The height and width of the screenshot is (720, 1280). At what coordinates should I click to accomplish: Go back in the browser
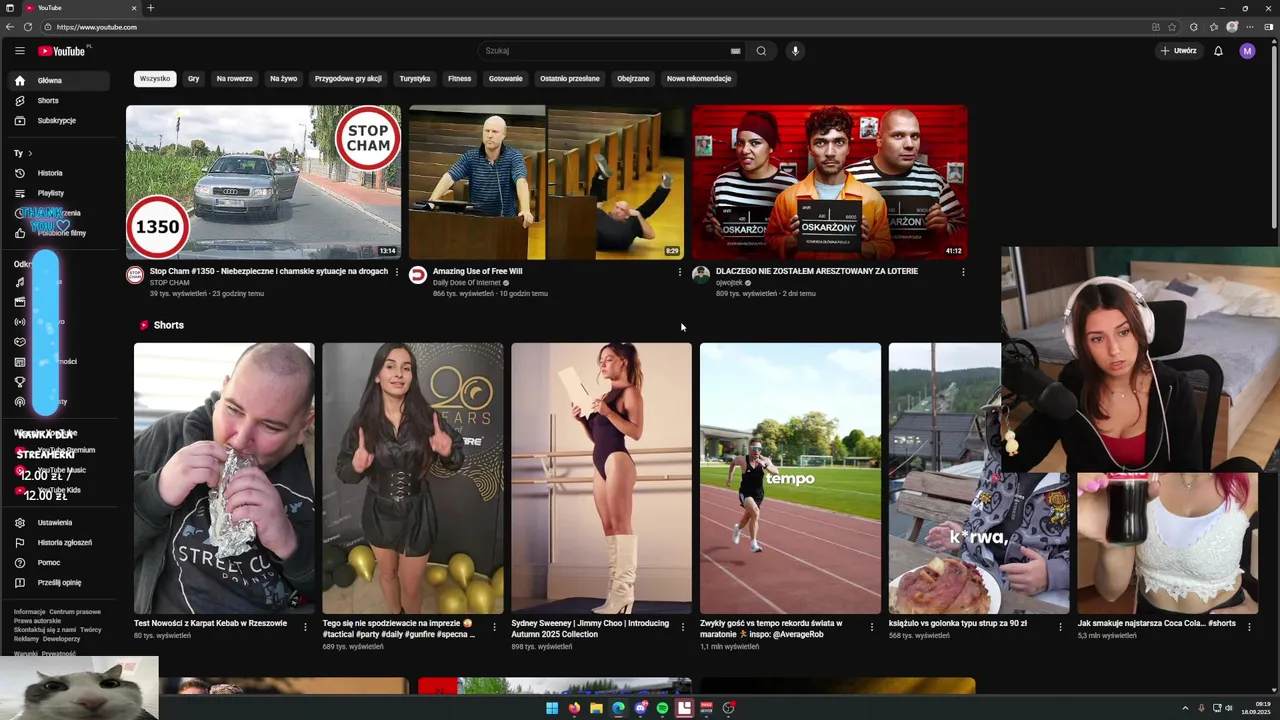[x=10, y=27]
